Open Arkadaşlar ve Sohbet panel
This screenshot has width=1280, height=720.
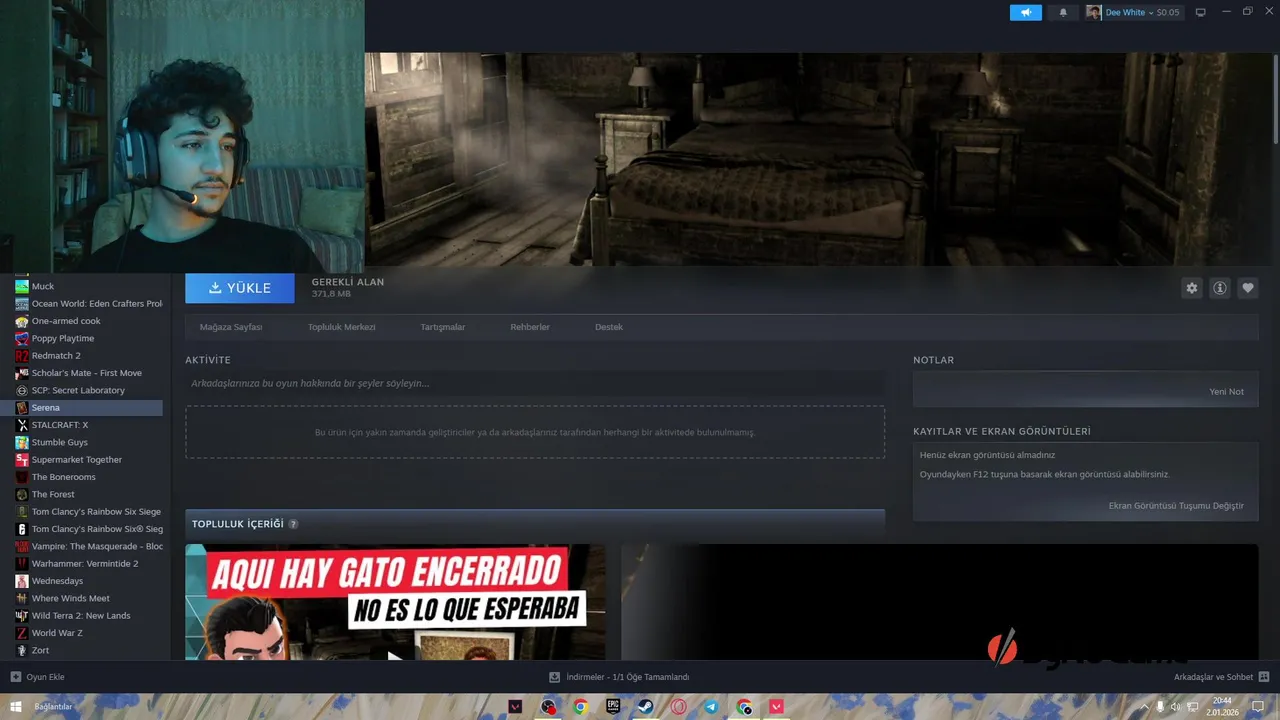(1221, 677)
